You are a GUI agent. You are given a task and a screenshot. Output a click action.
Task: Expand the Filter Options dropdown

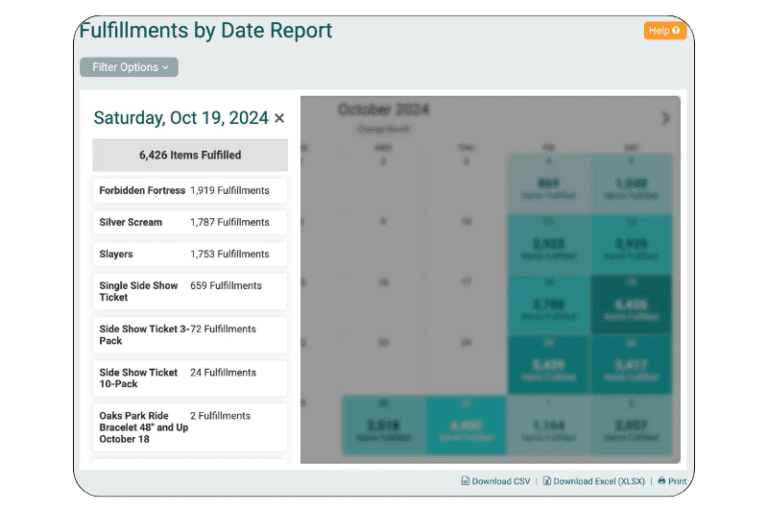(x=129, y=67)
